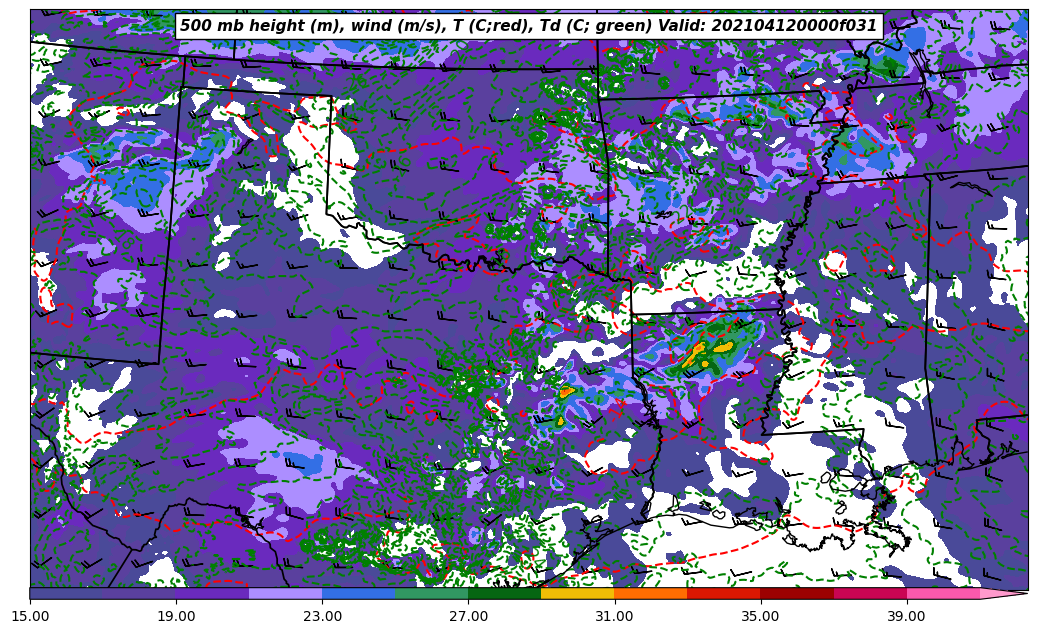Screen dimensions: 1037x633
Task: Click the 27.00 colorbar tick label
Action: pyautogui.click(x=468, y=616)
